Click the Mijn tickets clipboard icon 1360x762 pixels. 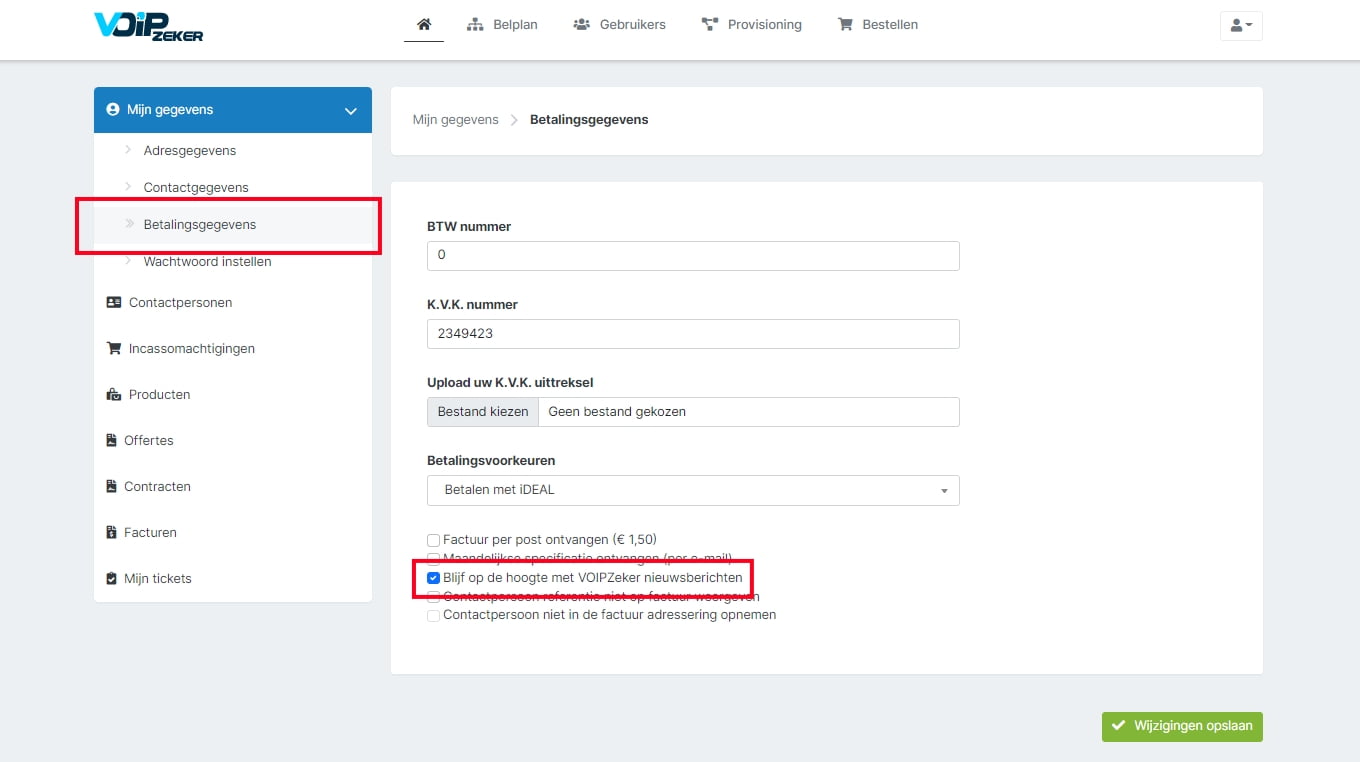point(112,578)
